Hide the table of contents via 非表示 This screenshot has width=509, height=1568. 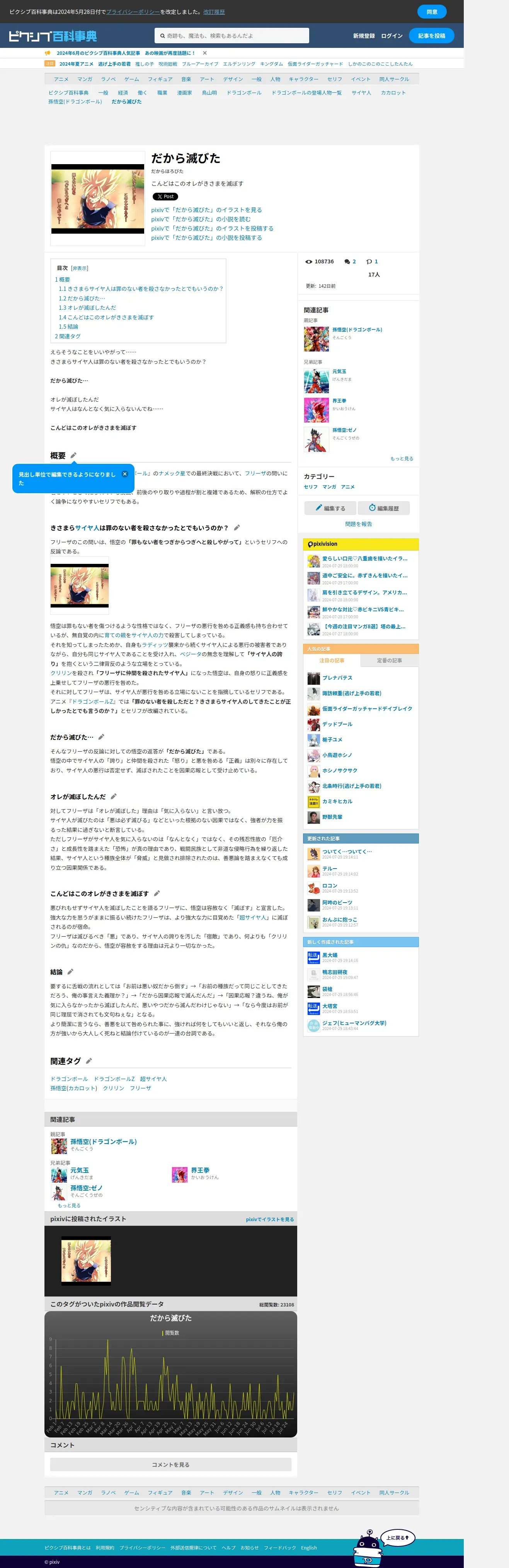click(x=80, y=268)
